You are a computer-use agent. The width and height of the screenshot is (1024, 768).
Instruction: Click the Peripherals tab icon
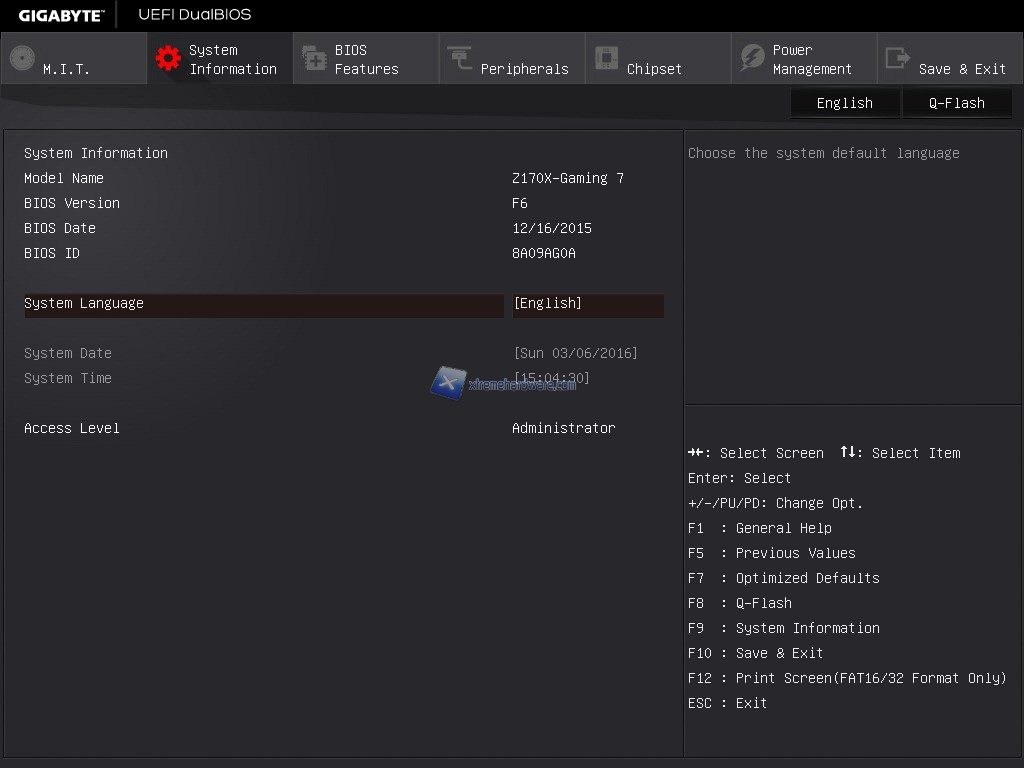click(460, 58)
